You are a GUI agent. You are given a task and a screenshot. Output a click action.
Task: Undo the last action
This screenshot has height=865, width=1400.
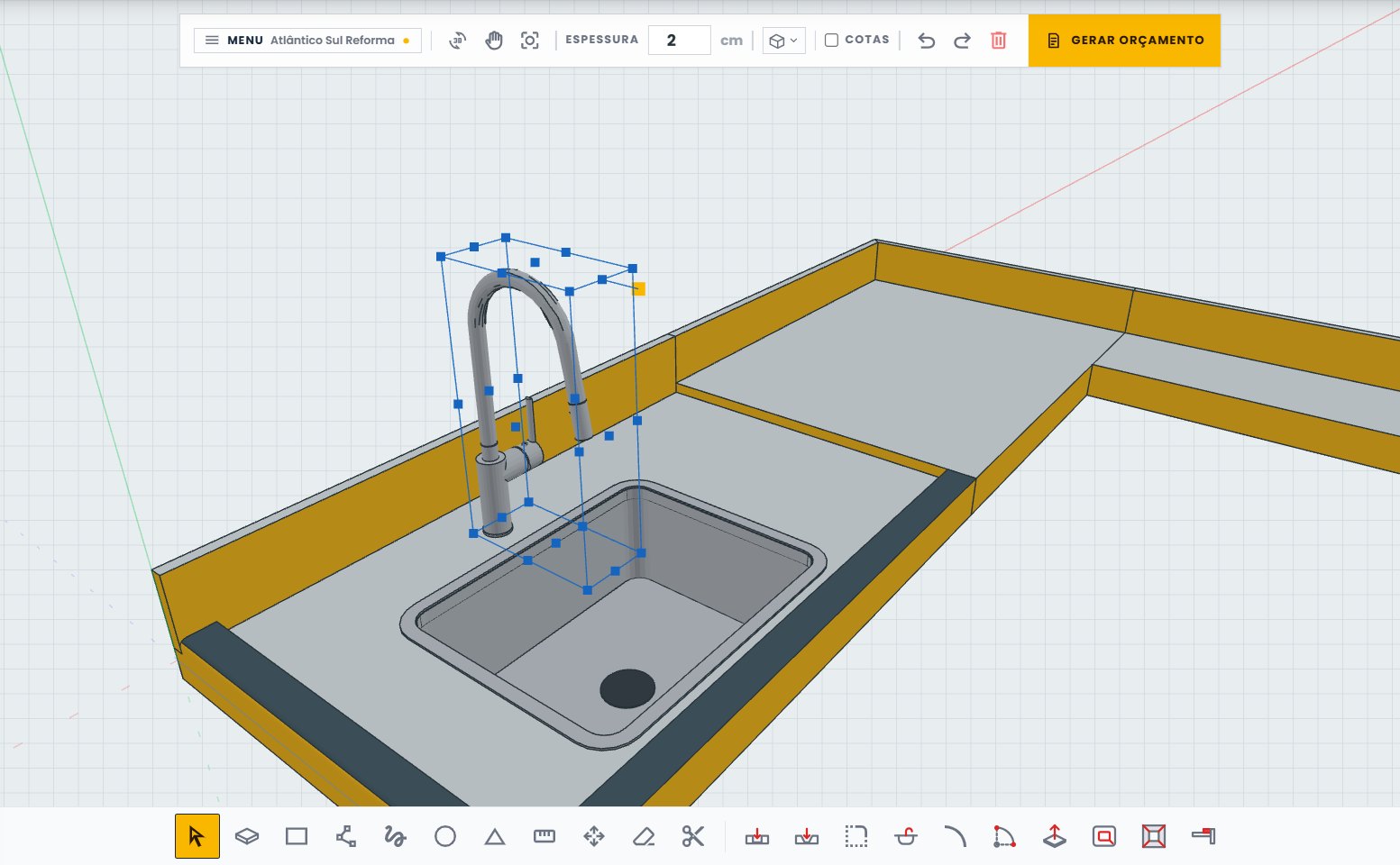pos(926,41)
